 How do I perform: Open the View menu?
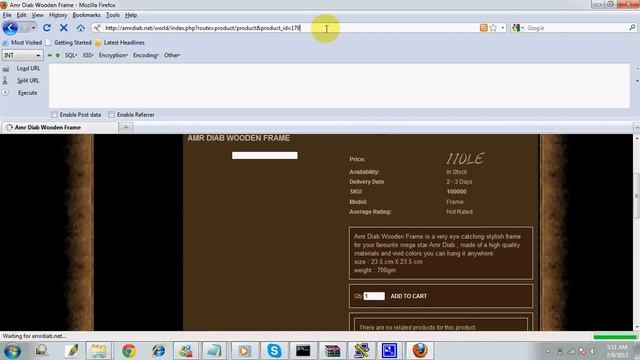(38, 15)
